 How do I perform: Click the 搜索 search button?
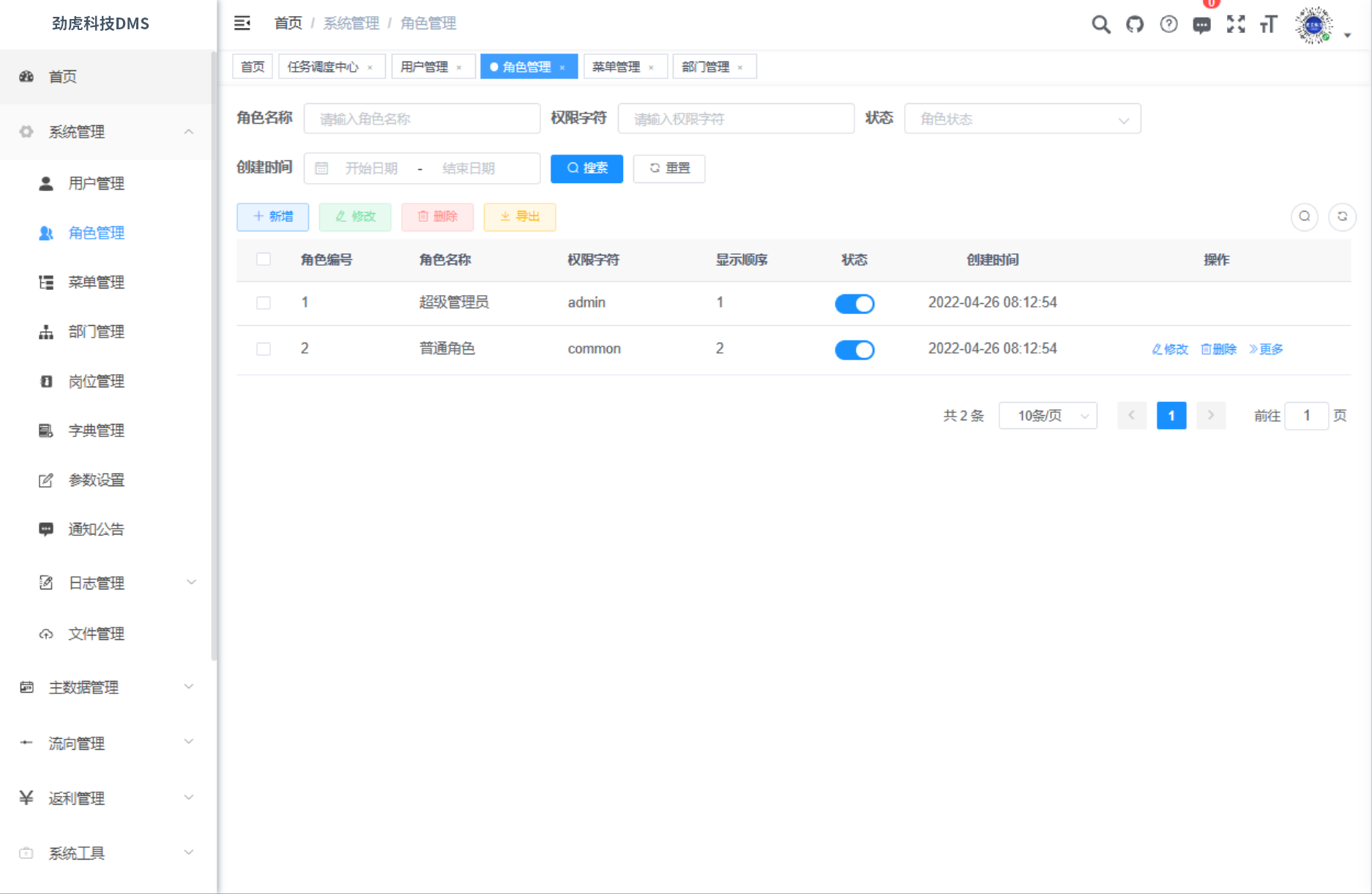pos(586,168)
